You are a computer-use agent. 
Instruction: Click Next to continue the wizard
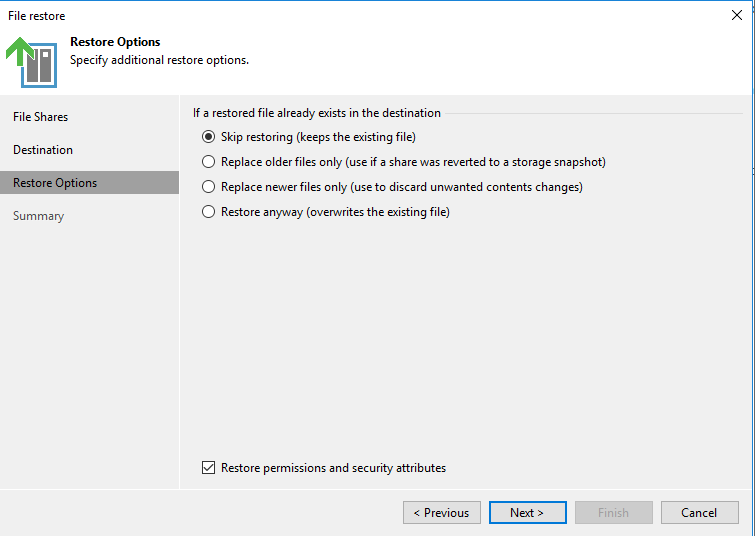tap(527, 513)
